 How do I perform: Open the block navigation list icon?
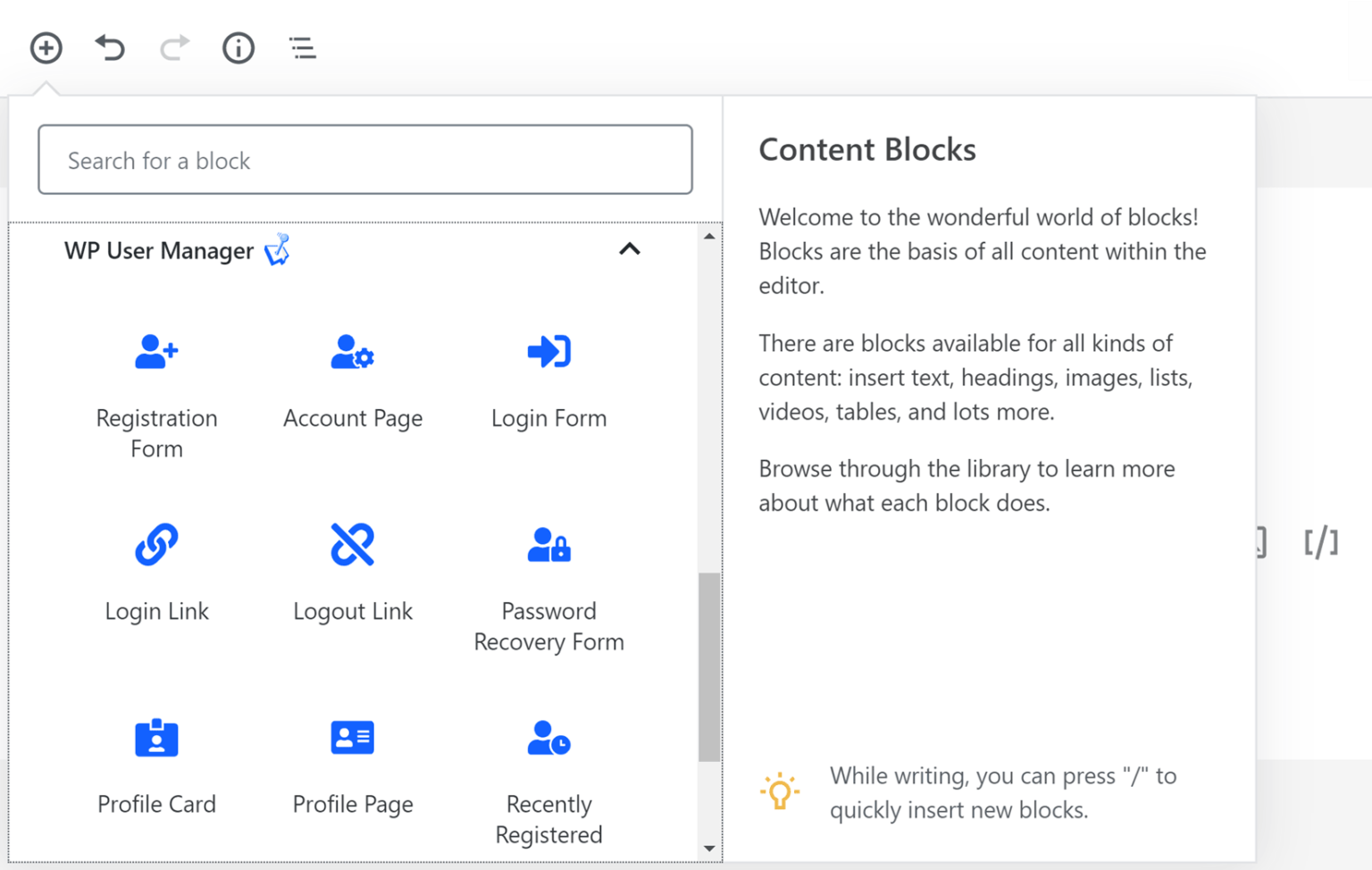click(x=303, y=47)
